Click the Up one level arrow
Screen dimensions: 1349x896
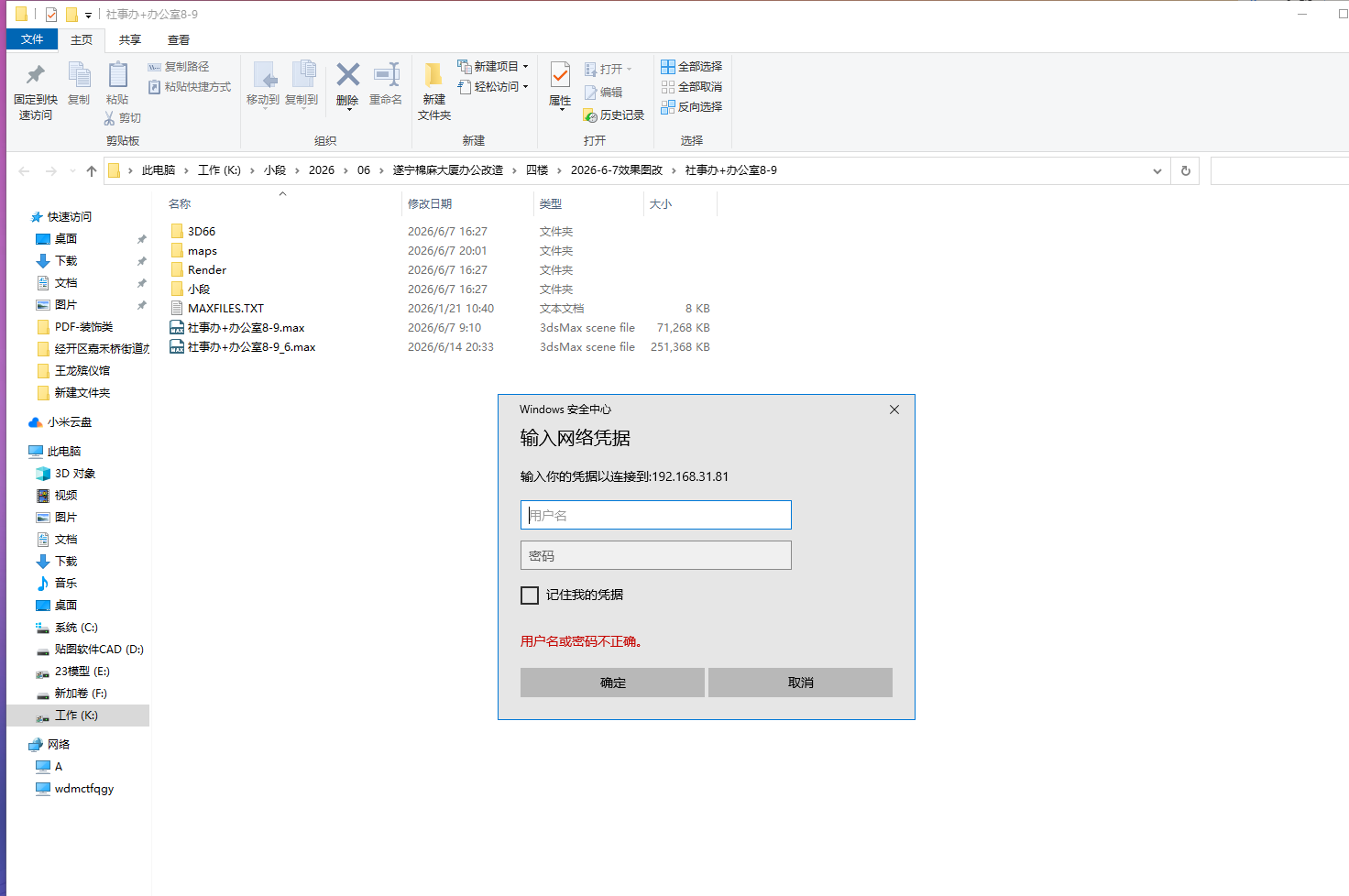(x=92, y=170)
